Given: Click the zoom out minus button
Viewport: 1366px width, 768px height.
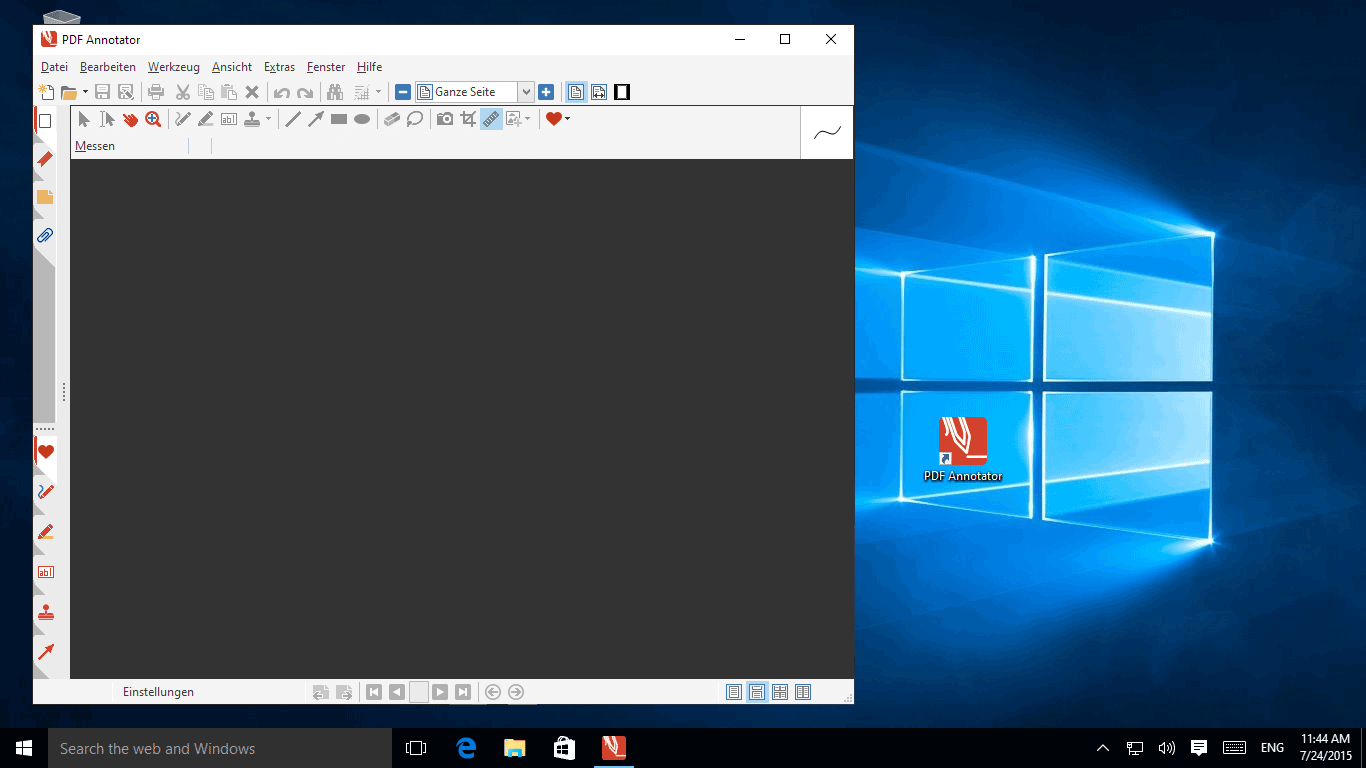Looking at the screenshot, I should (403, 92).
